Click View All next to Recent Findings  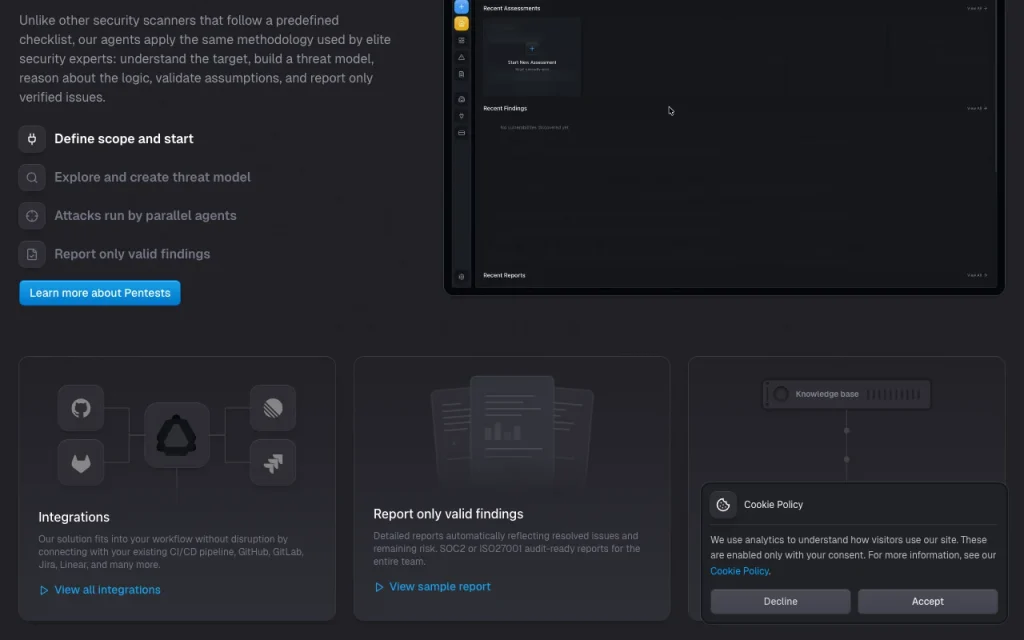pos(976,108)
